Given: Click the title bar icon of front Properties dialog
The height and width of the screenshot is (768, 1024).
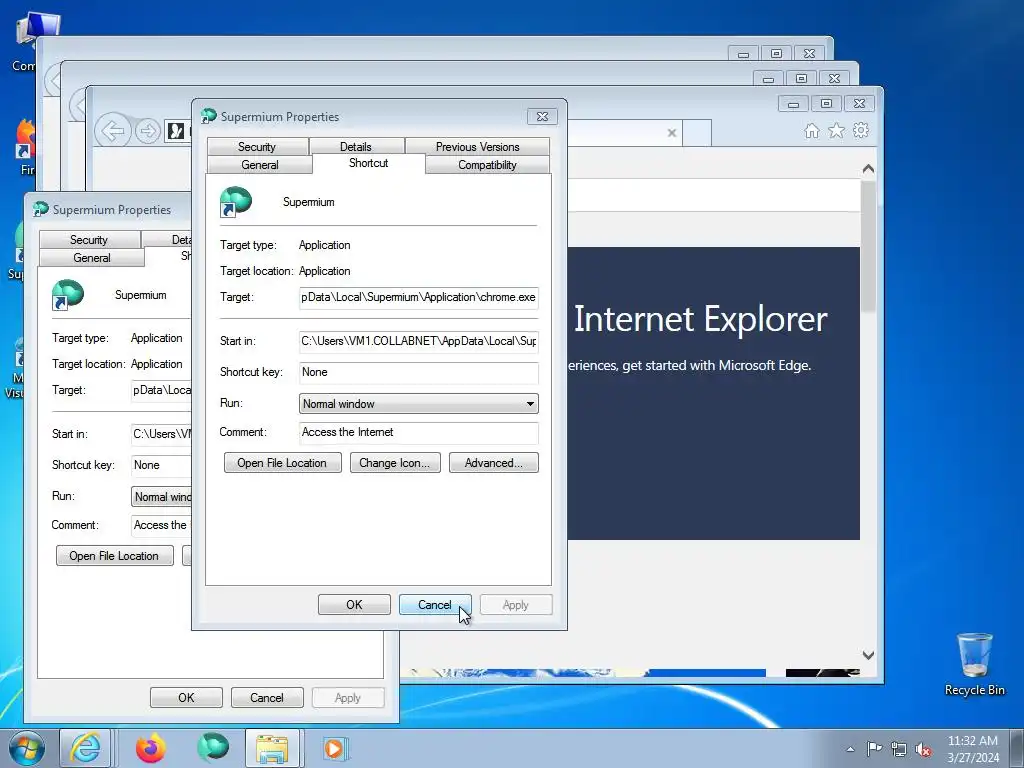Looking at the screenshot, I should coord(209,116).
